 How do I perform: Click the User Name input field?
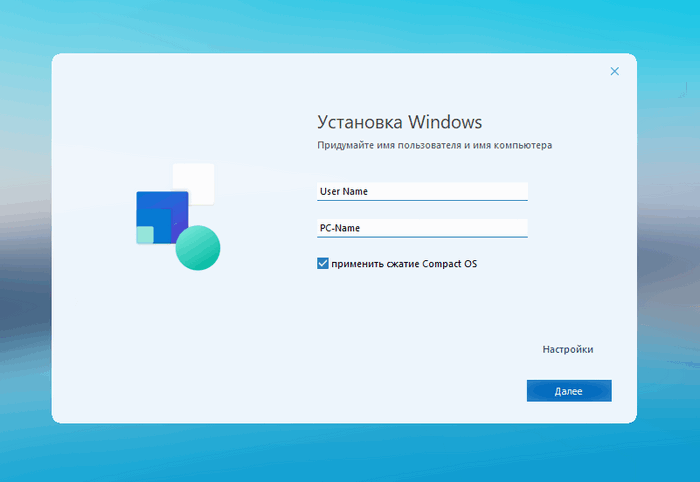click(x=422, y=191)
